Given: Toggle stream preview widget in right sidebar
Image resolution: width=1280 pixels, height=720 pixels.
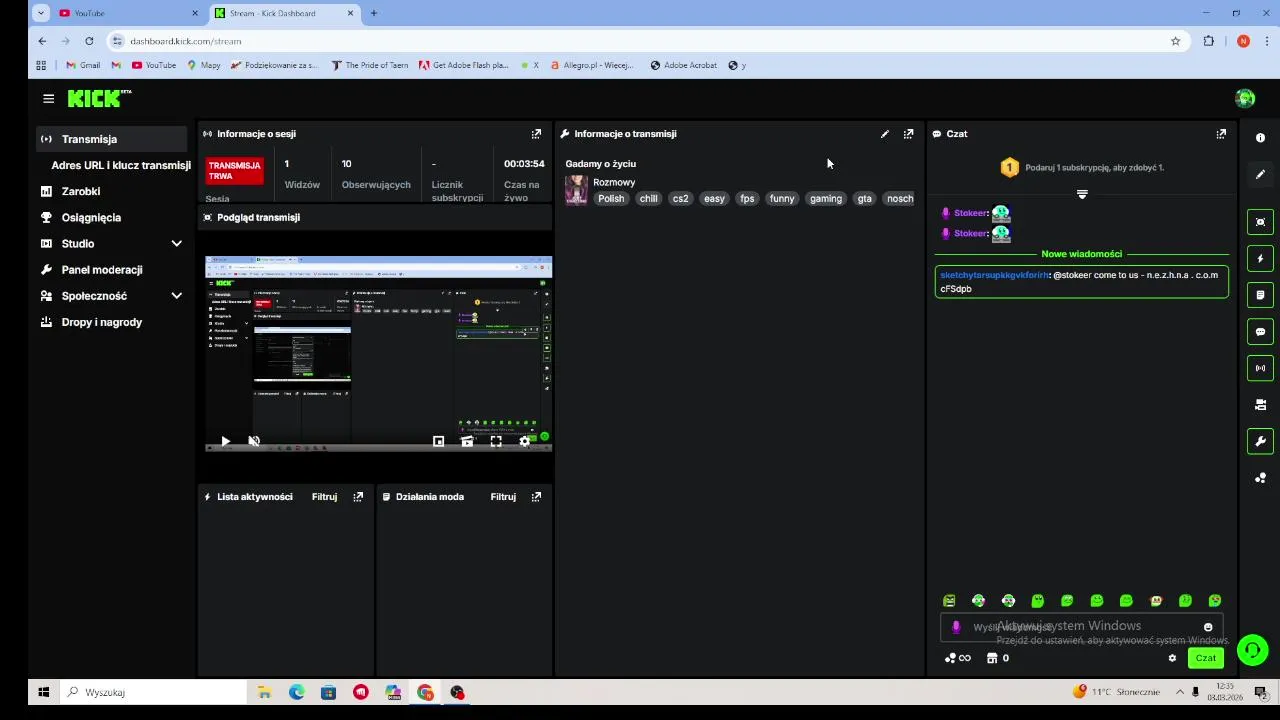Looking at the screenshot, I should tap(1260, 222).
